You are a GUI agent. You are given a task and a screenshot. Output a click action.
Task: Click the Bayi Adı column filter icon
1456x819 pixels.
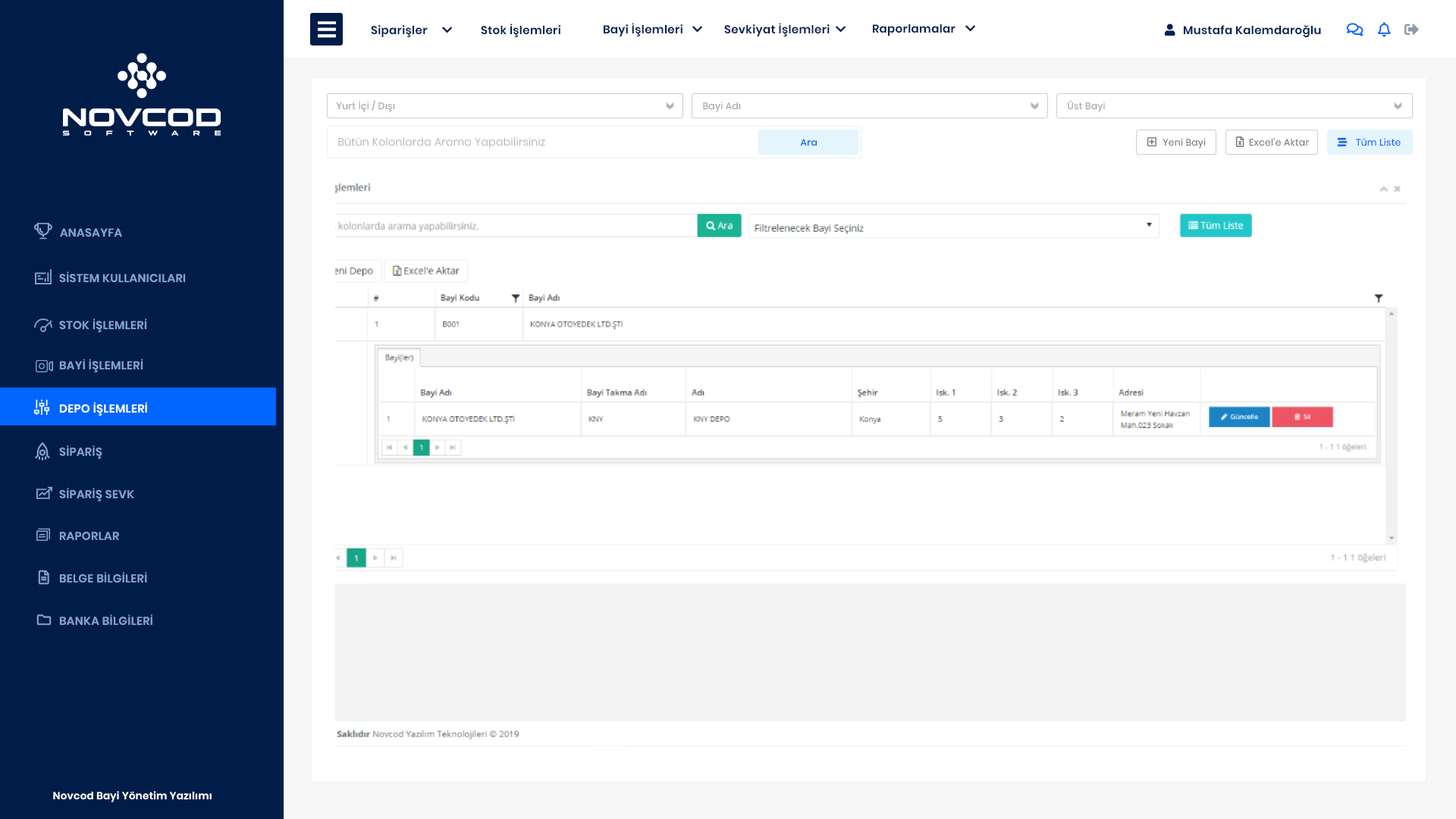coord(1379,298)
